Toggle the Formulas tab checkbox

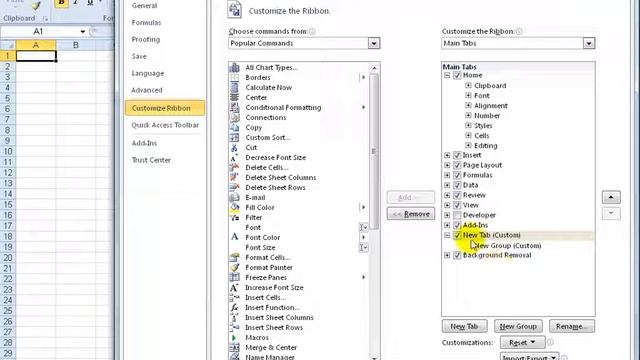pos(457,175)
